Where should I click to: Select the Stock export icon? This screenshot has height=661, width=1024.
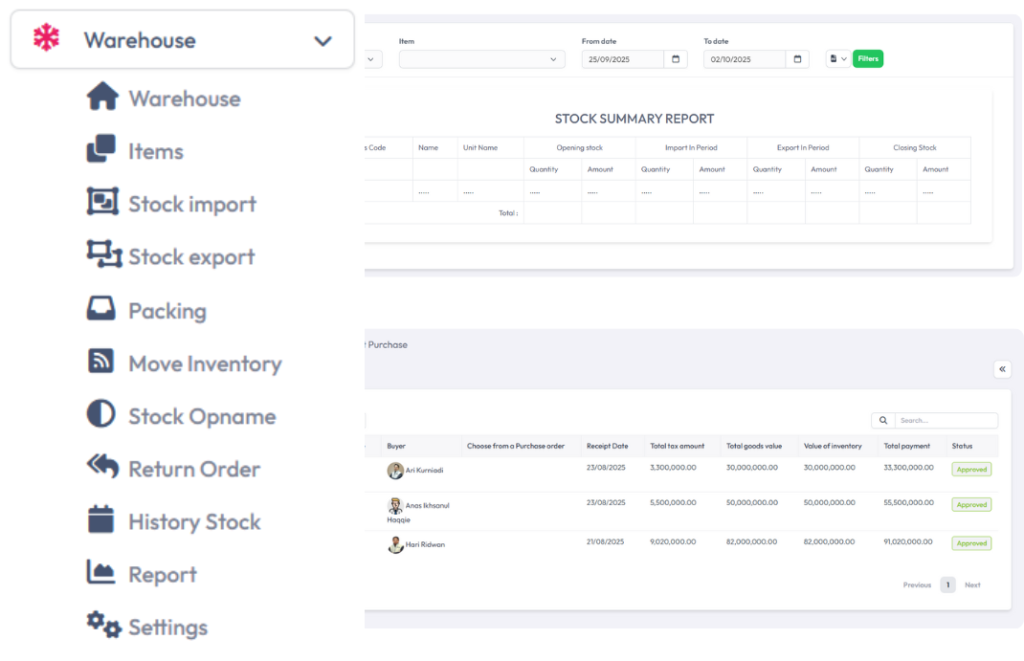(x=103, y=255)
